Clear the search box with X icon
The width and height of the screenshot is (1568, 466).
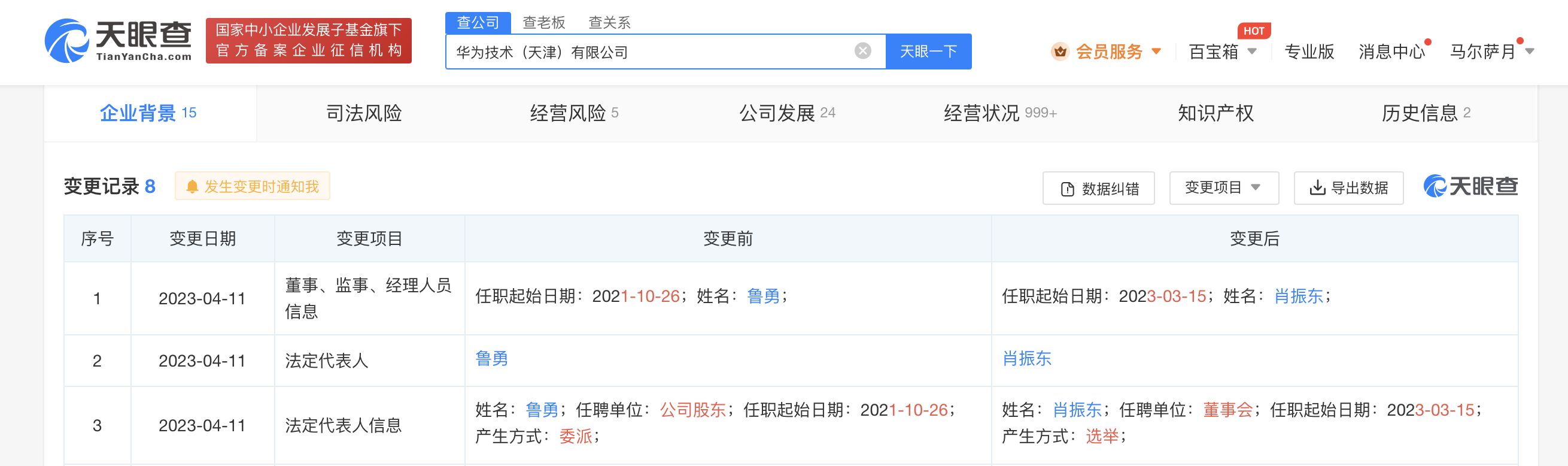click(862, 51)
